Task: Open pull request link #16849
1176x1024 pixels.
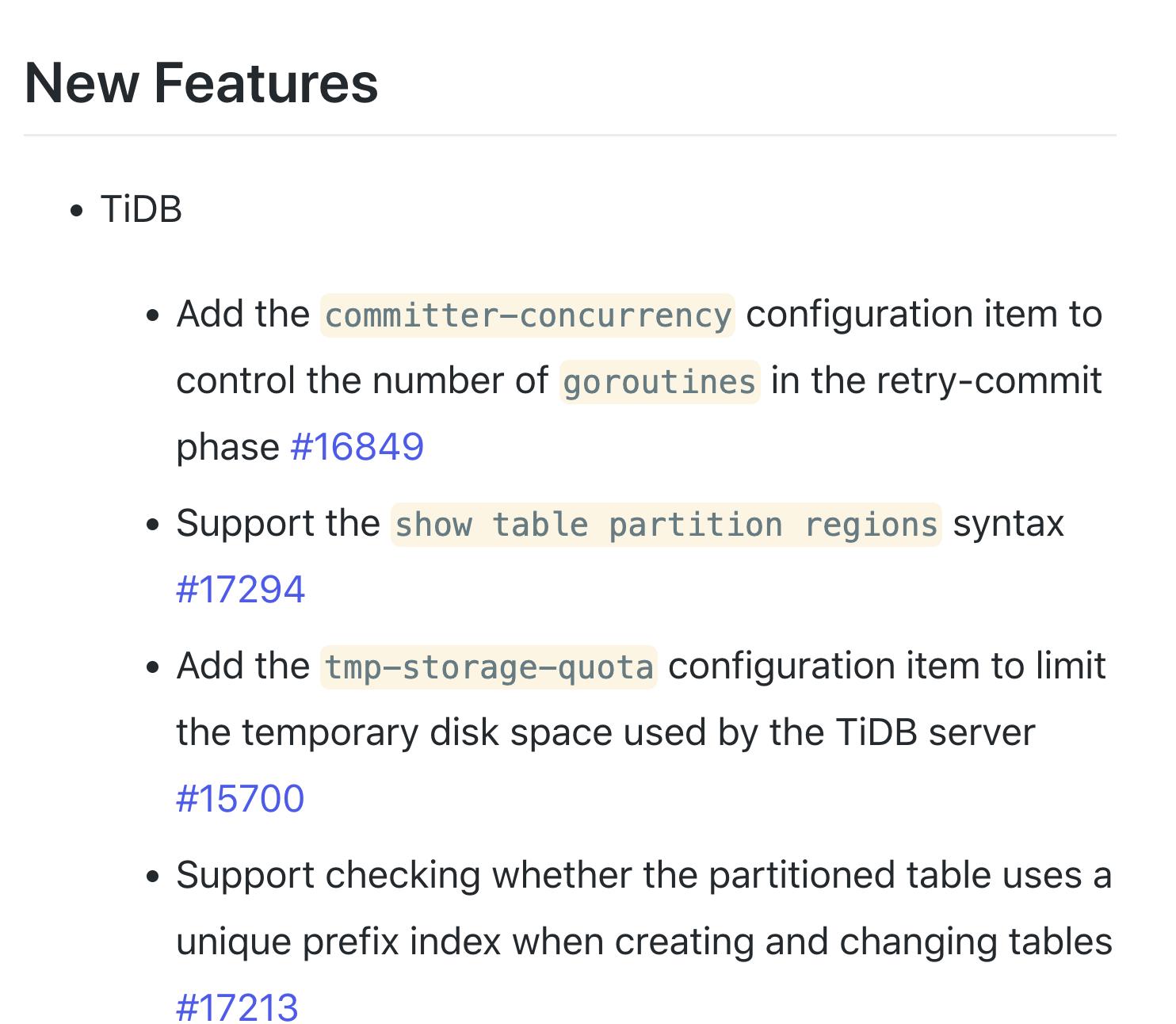Action: tap(357, 447)
